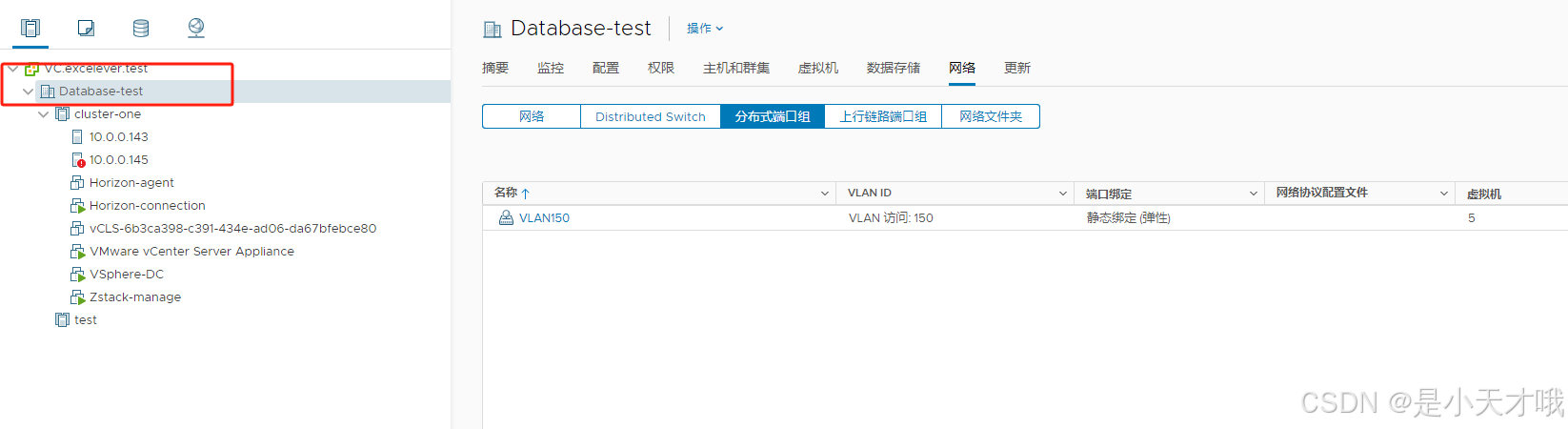The width and height of the screenshot is (1568, 429).
Task: Switch to the 监控 tab
Action: pyautogui.click(x=551, y=68)
